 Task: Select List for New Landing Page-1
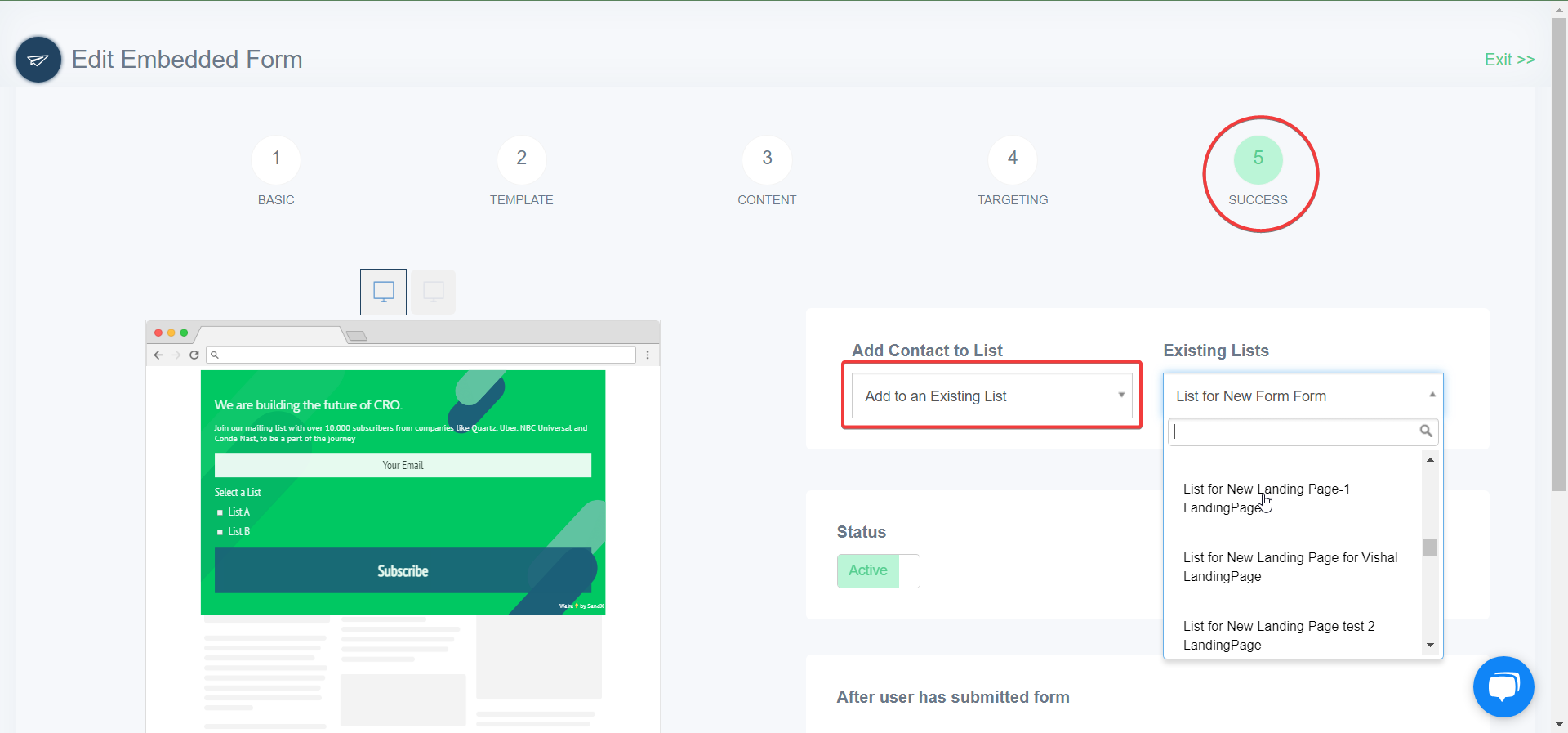[x=1293, y=498]
